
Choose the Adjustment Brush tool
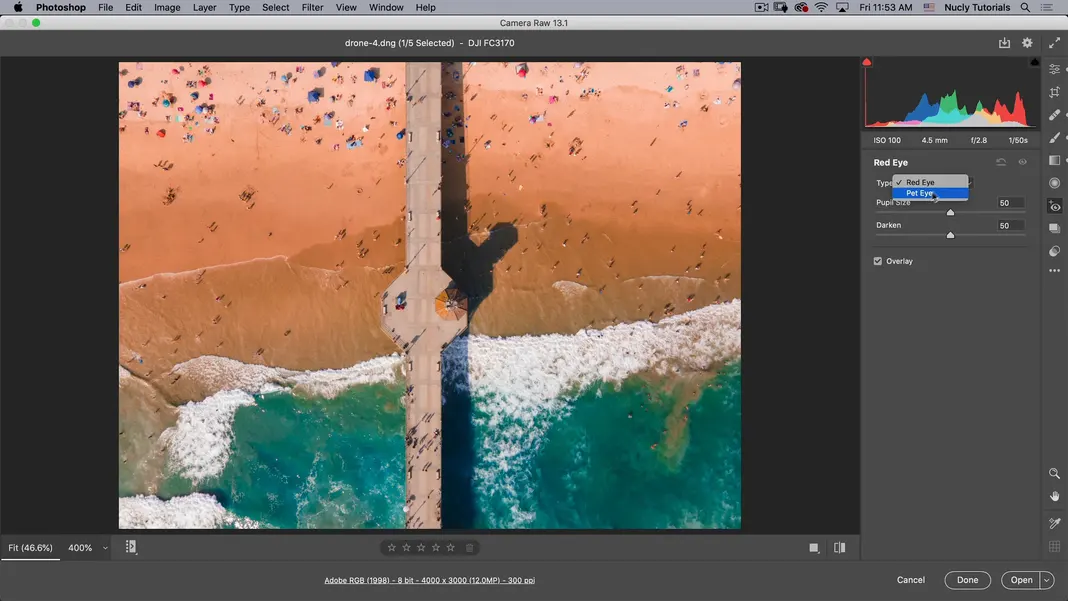tap(1054, 138)
